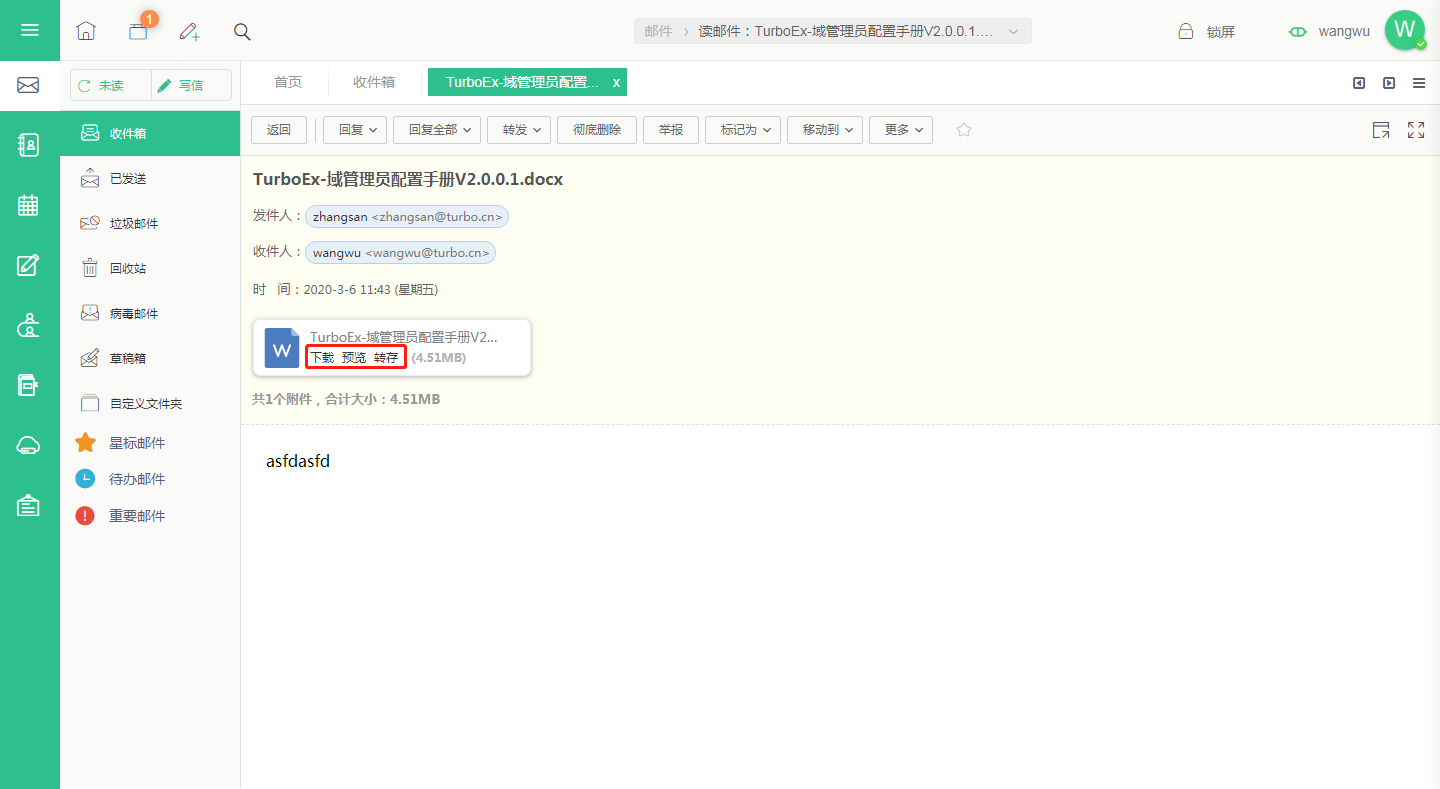This screenshot has width=1440, height=789.
Task: Star this email
Action: point(964,130)
